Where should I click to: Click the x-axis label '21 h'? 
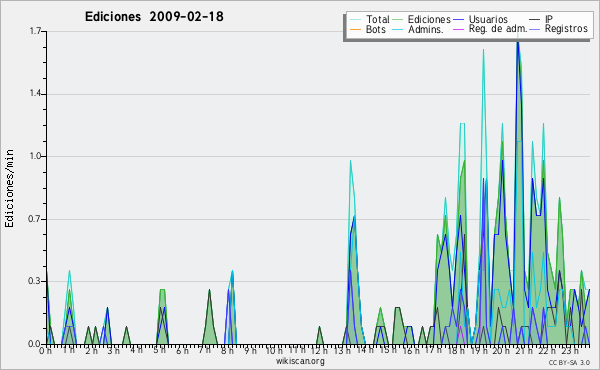[524, 350]
